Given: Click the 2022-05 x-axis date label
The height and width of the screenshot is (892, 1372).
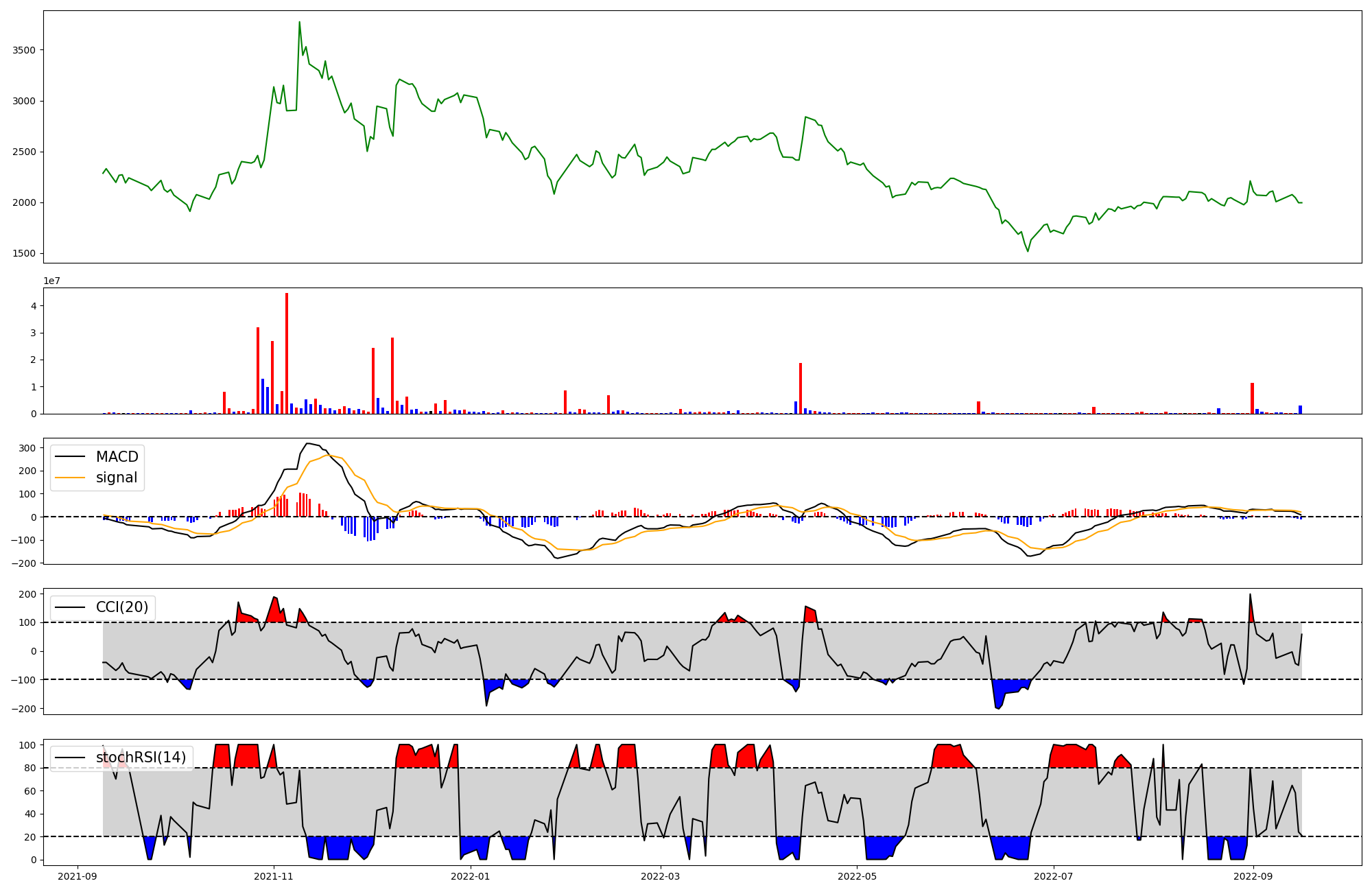Looking at the screenshot, I should tap(857, 876).
